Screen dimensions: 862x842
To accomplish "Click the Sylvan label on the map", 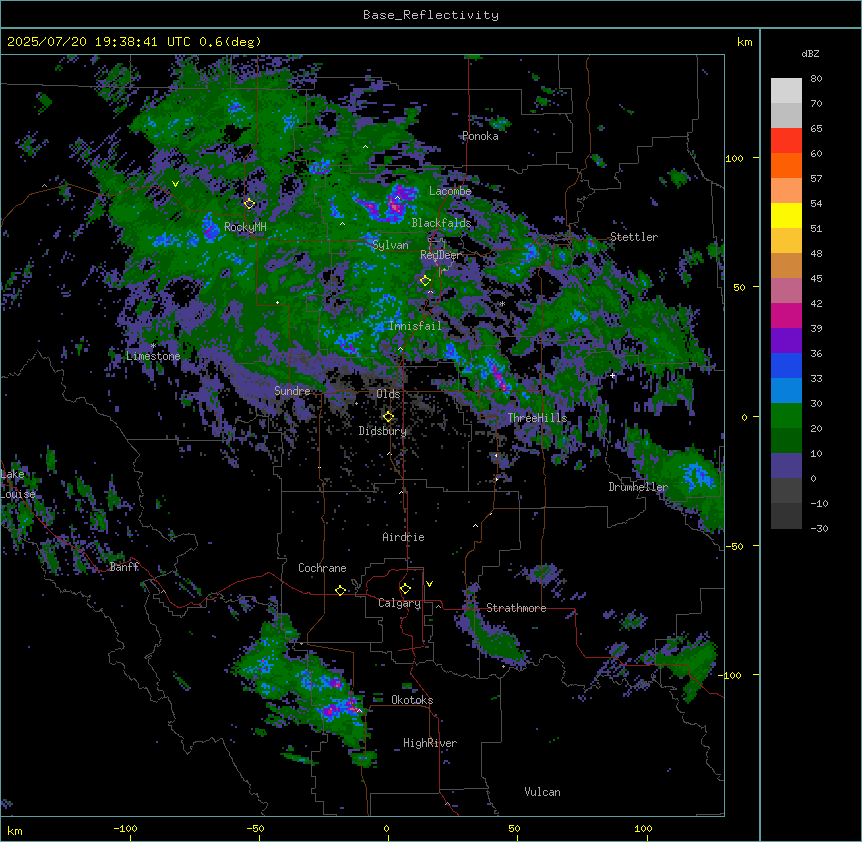I will [x=390, y=245].
